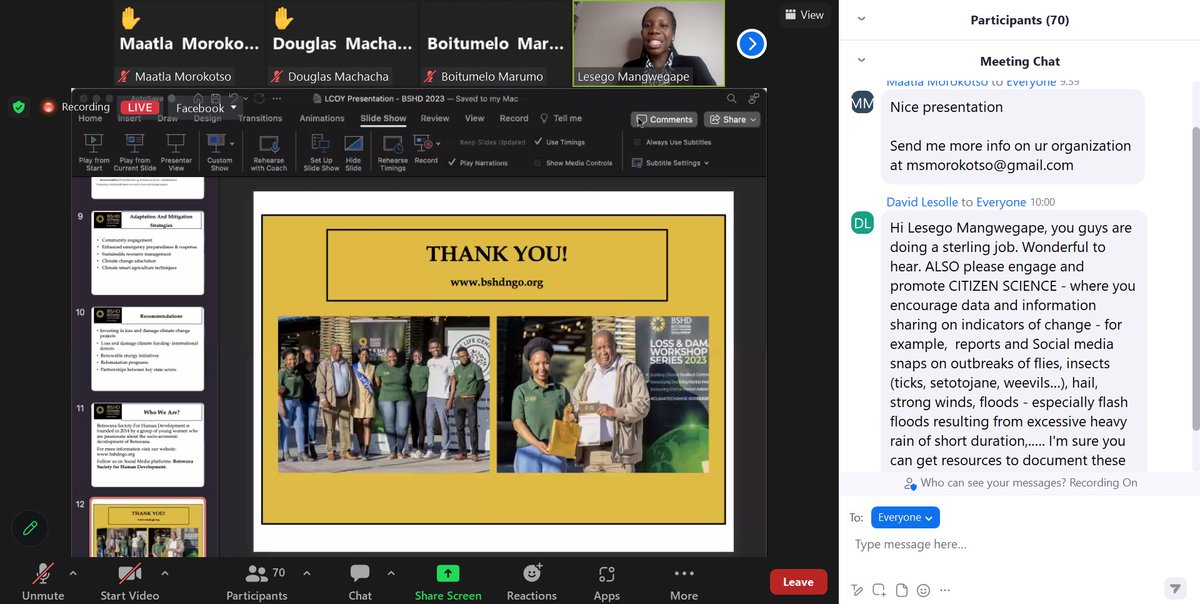Open the Zoom Apps icon
This screenshot has width=1200, height=604.
pyautogui.click(x=607, y=574)
